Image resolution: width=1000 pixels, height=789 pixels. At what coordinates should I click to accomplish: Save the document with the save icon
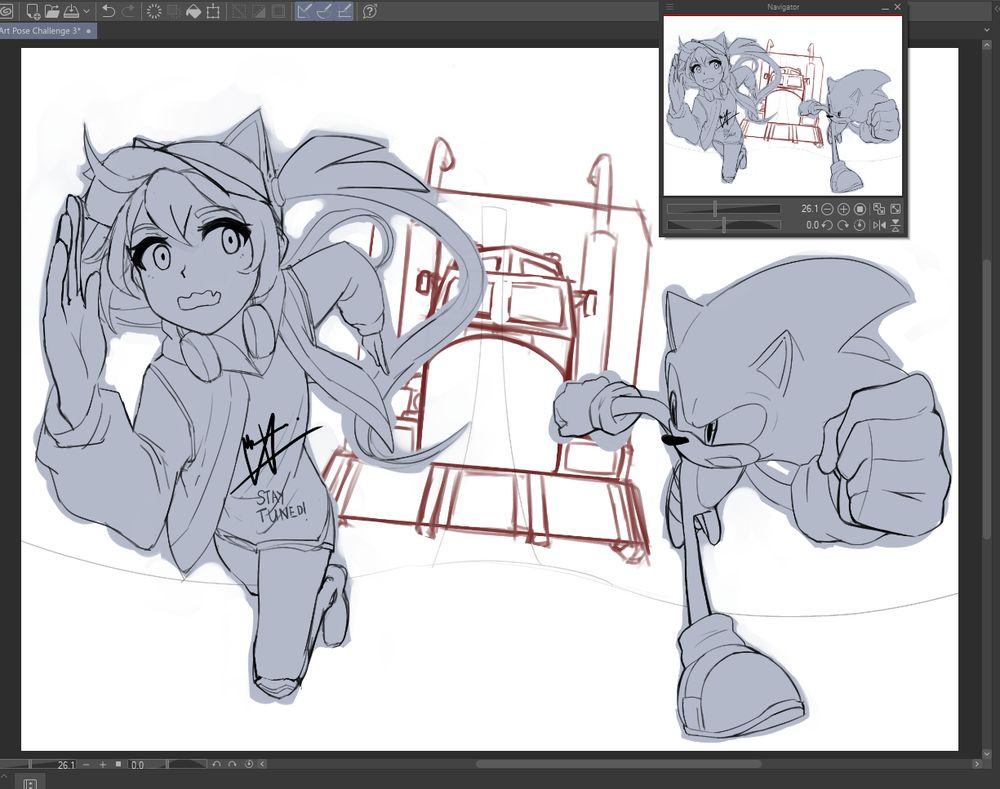(71, 11)
